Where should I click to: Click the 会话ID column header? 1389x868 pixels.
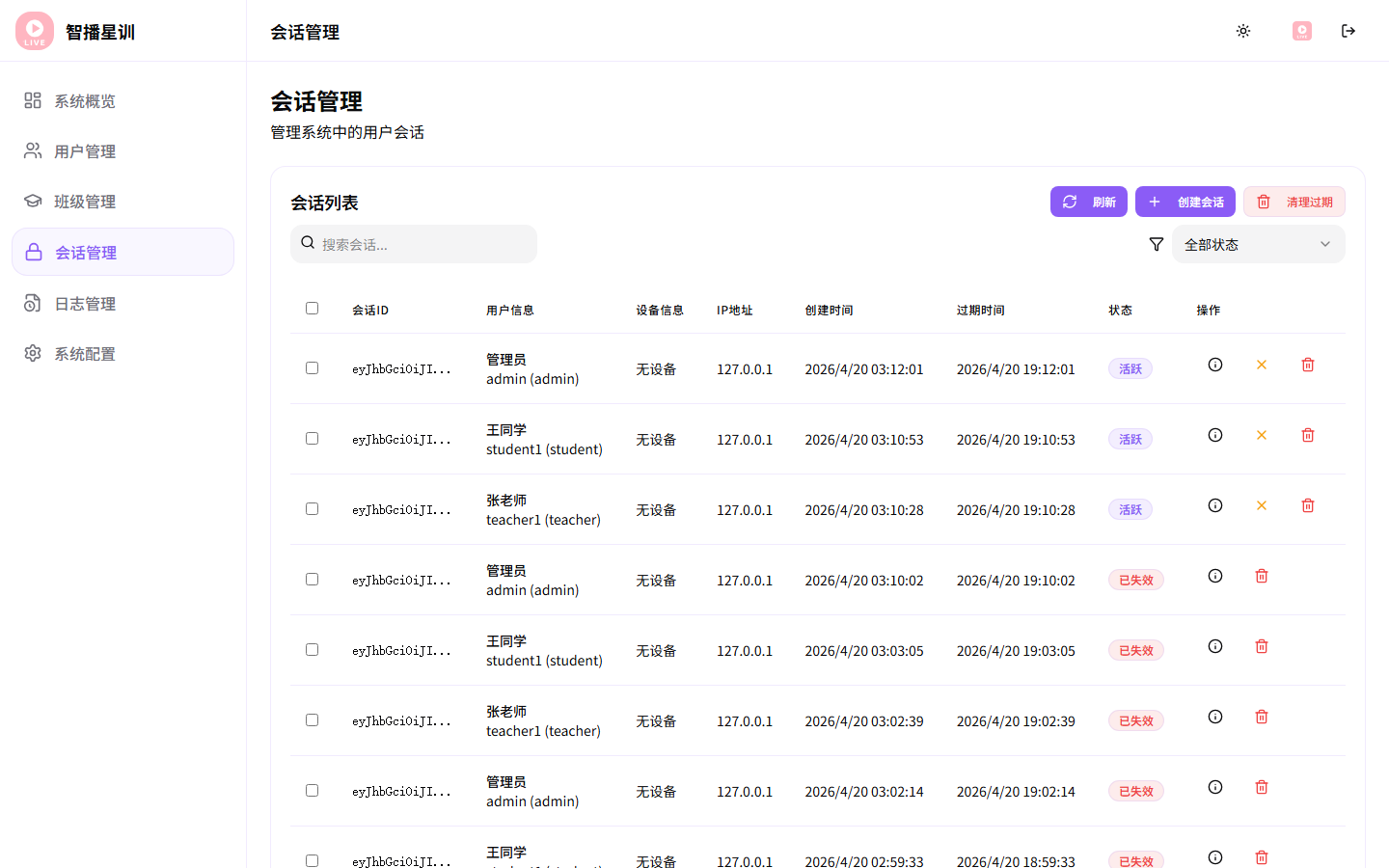click(370, 311)
